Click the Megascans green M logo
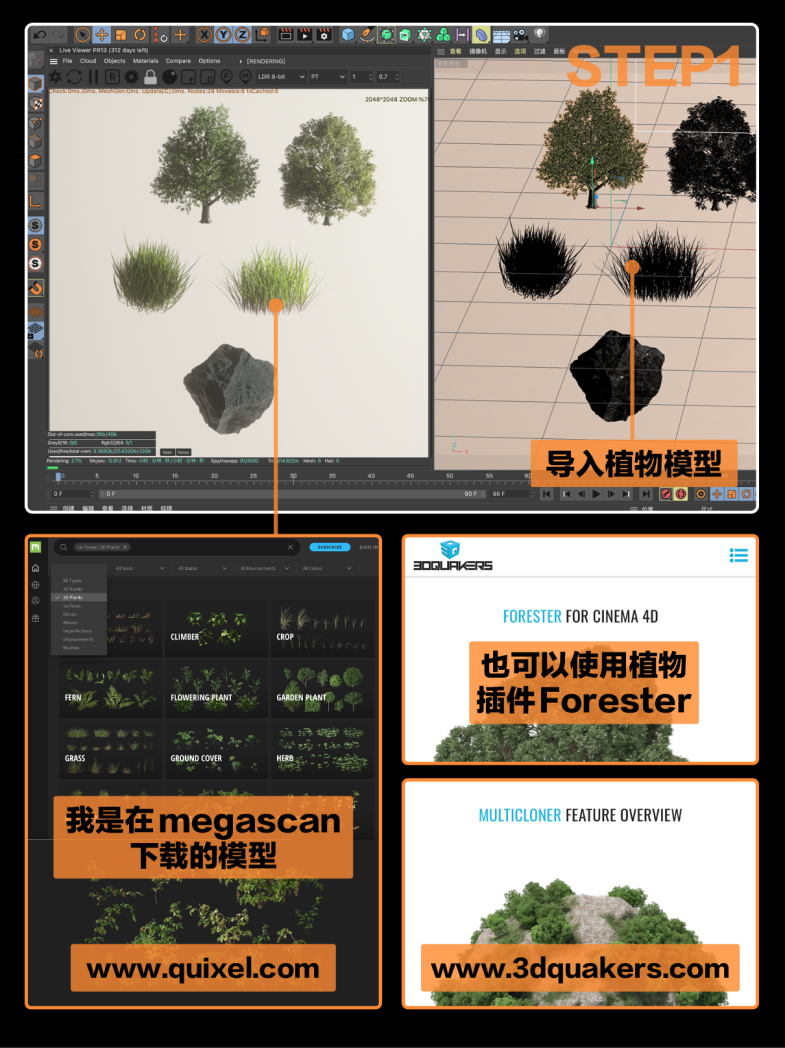Viewport: 785px width, 1048px height. (35, 547)
